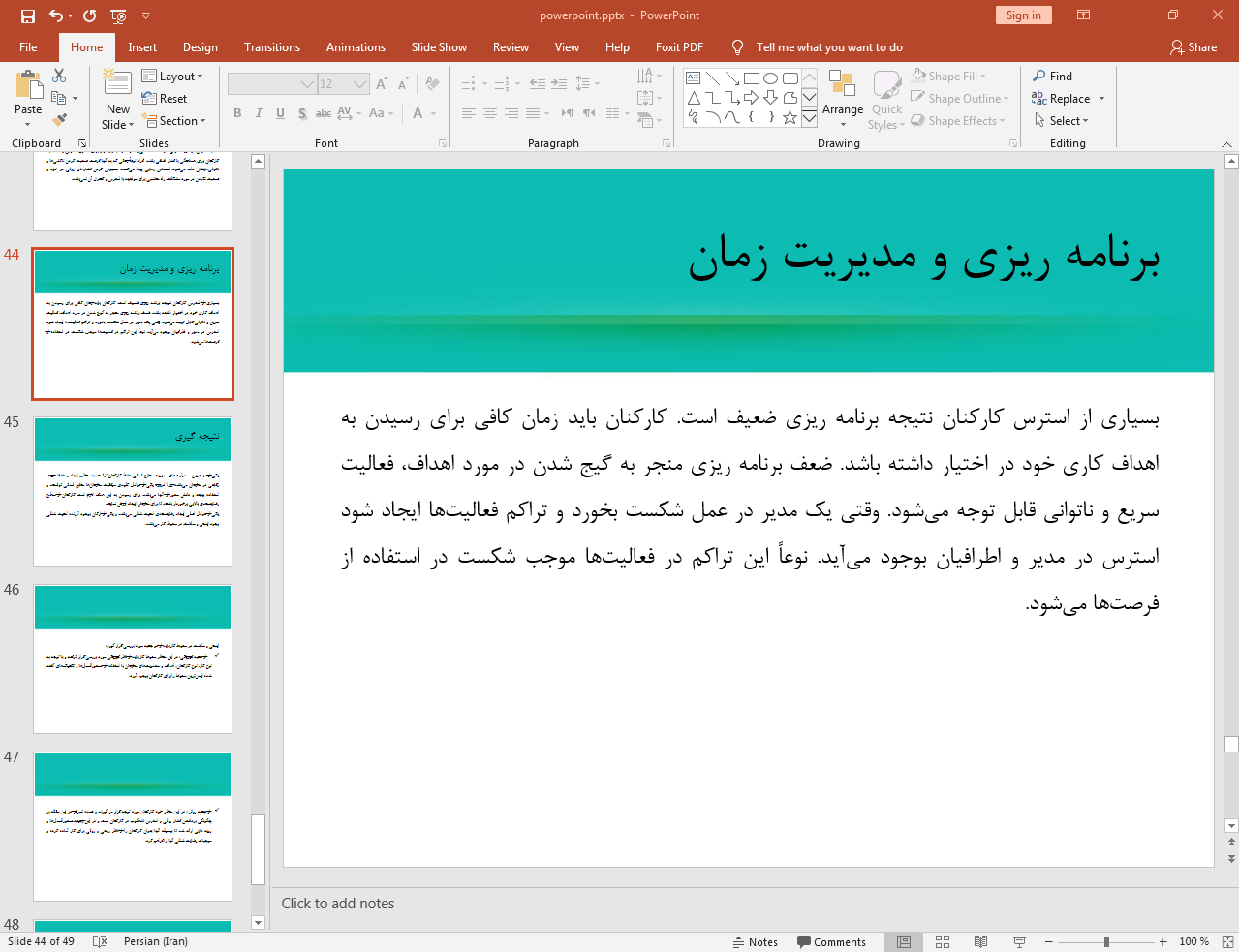Image resolution: width=1239 pixels, height=952 pixels.
Task: Clear all formatting icon
Action: (433, 84)
